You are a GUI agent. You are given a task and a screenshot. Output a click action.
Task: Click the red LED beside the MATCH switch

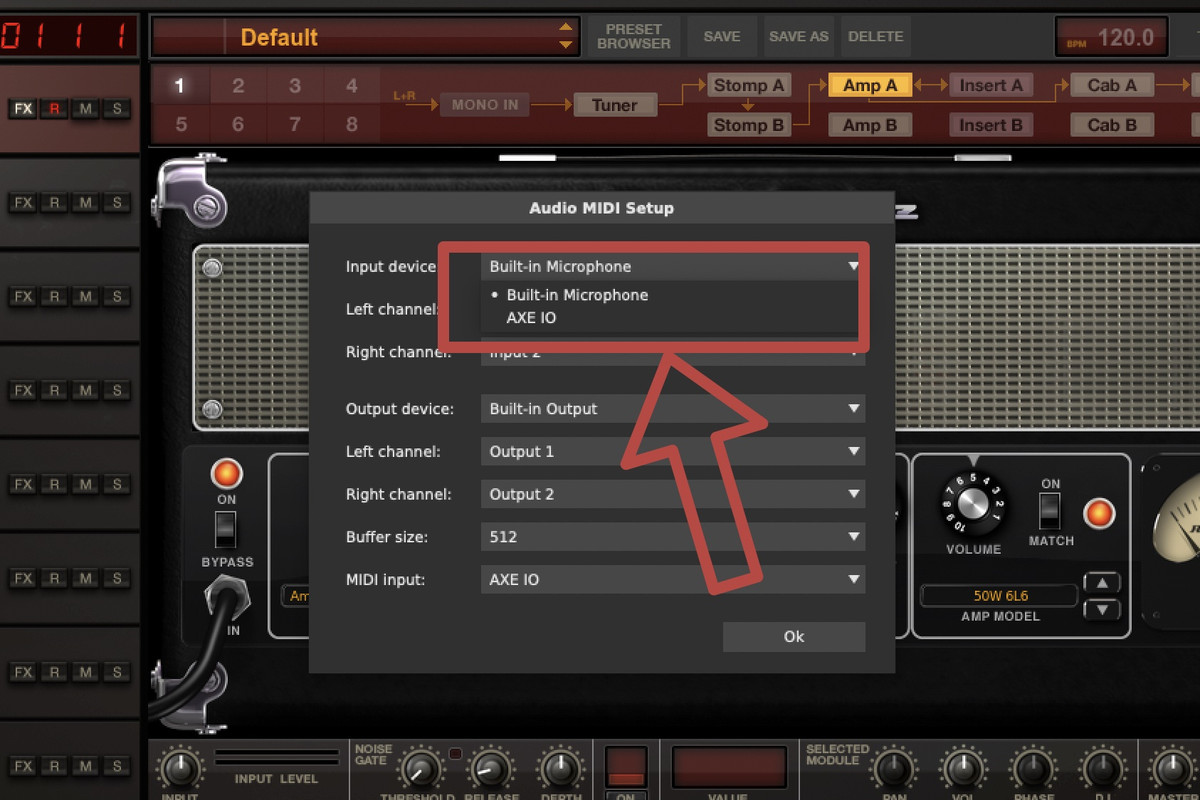[1098, 514]
